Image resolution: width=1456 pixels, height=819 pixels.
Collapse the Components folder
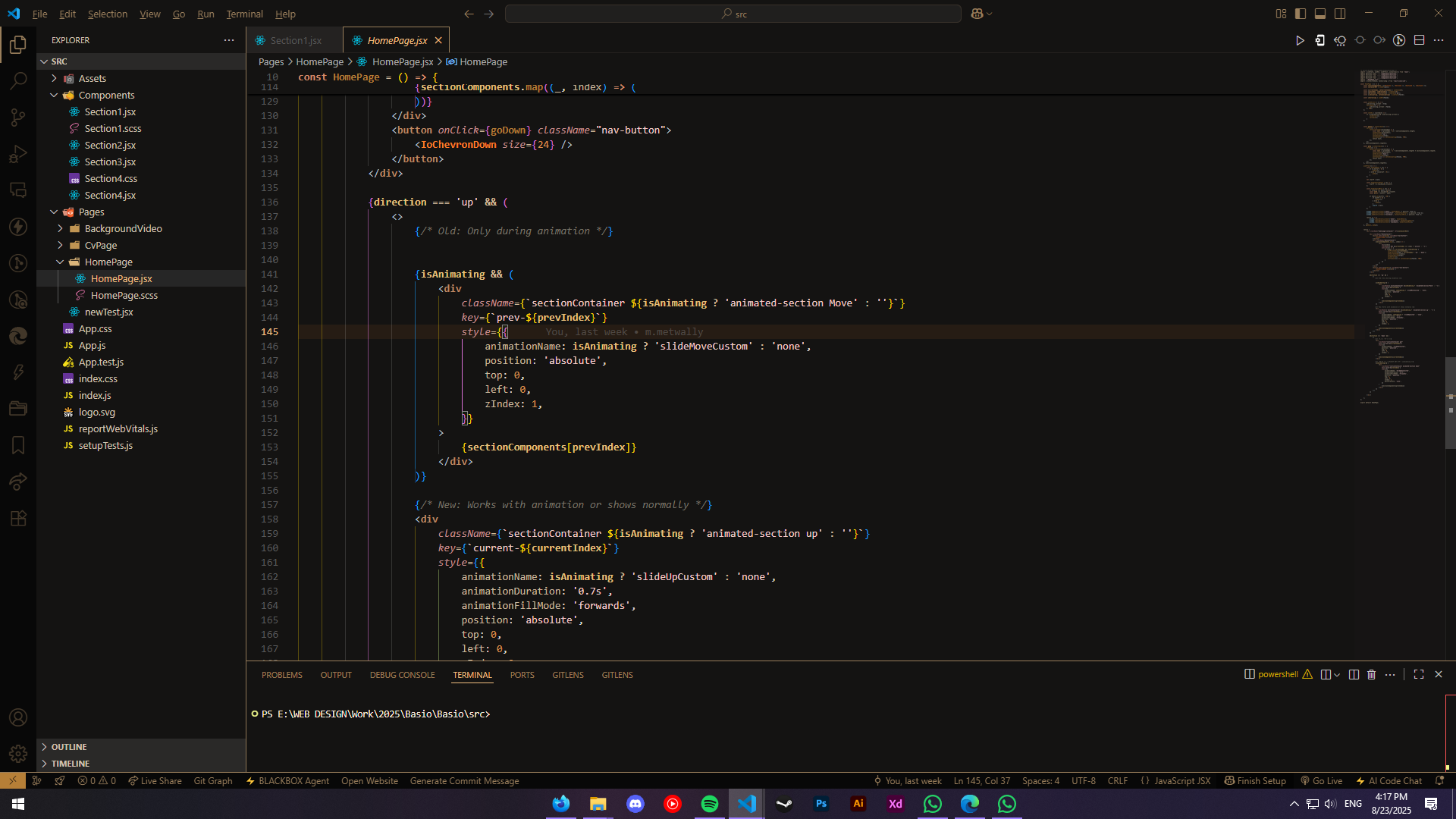pos(106,95)
